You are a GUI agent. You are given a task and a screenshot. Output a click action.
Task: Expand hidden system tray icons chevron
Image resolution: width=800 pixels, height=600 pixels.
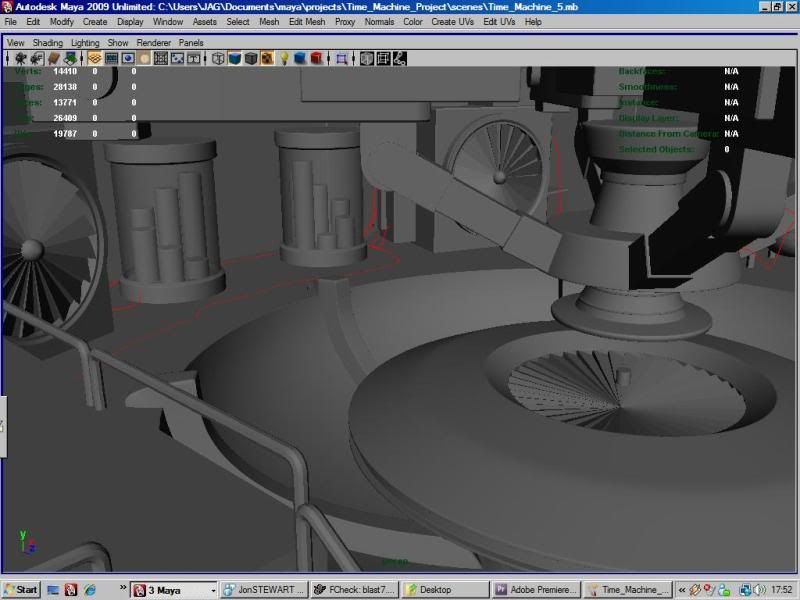click(682, 590)
